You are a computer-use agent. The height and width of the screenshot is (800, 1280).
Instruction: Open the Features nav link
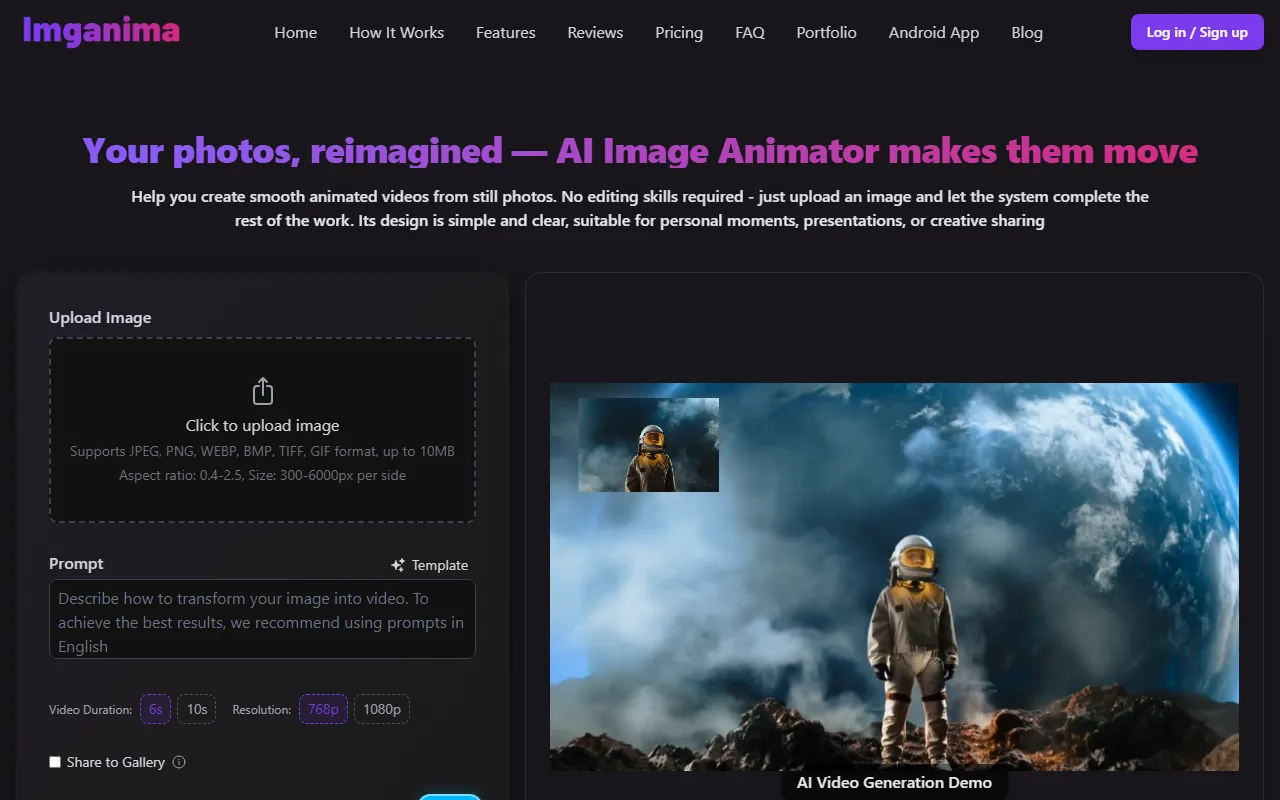point(505,32)
